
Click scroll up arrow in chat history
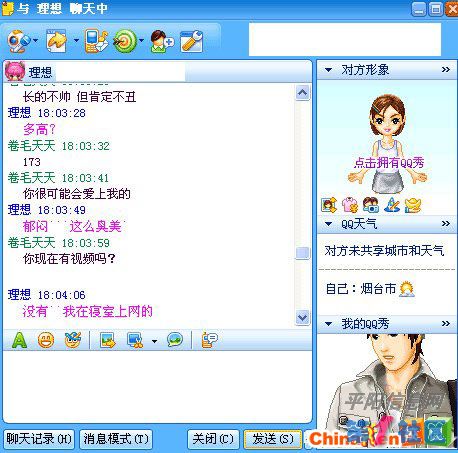(x=302, y=92)
